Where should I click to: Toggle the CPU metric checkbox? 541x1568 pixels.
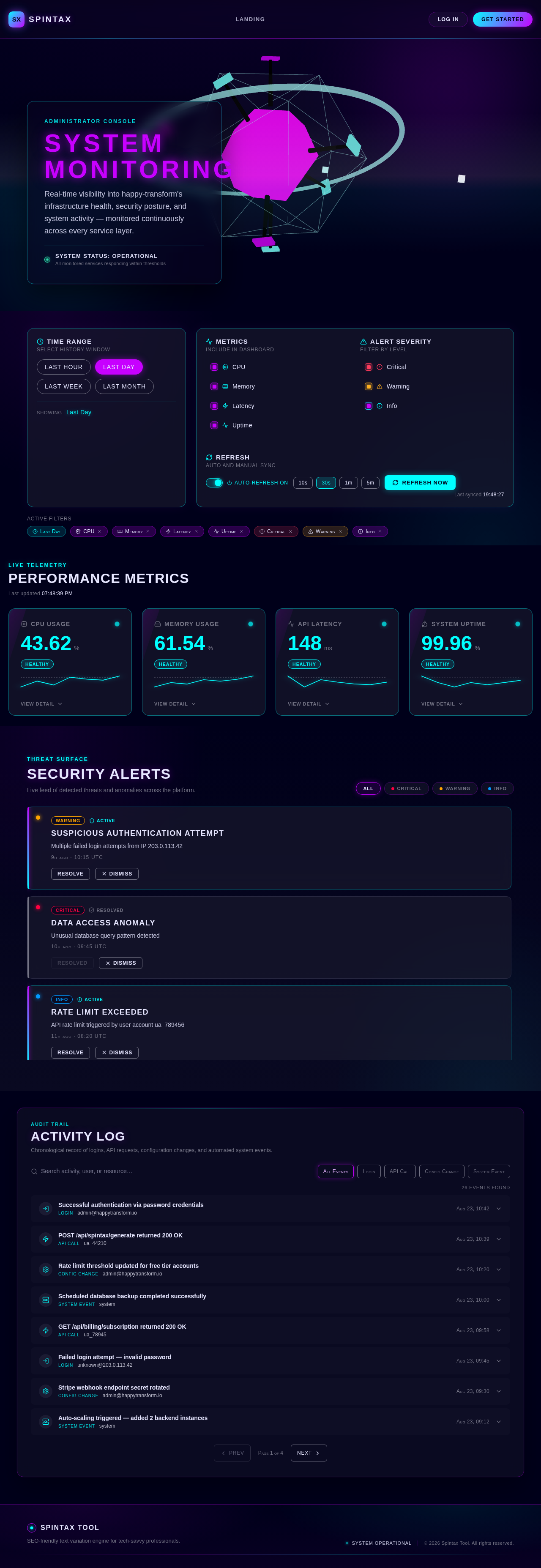click(x=214, y=367)
